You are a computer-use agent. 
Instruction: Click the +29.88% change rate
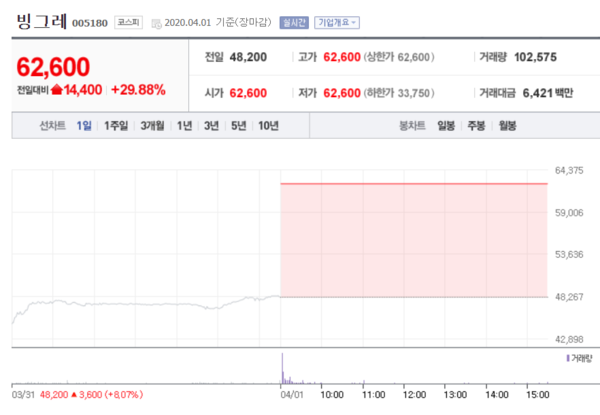tap(138, 90)
